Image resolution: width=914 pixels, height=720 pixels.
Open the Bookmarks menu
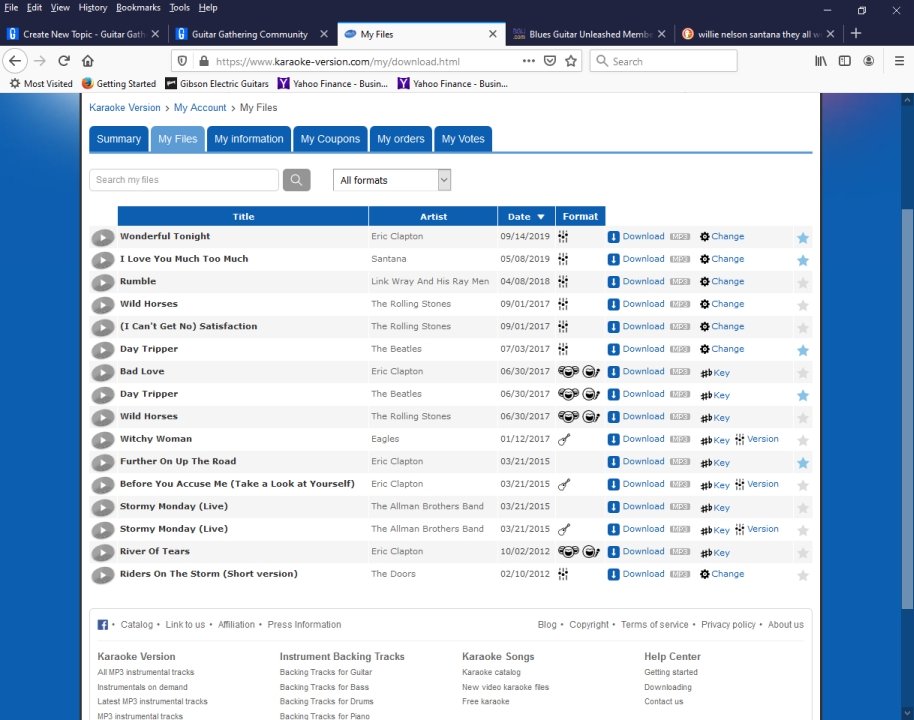coord(138,8)
